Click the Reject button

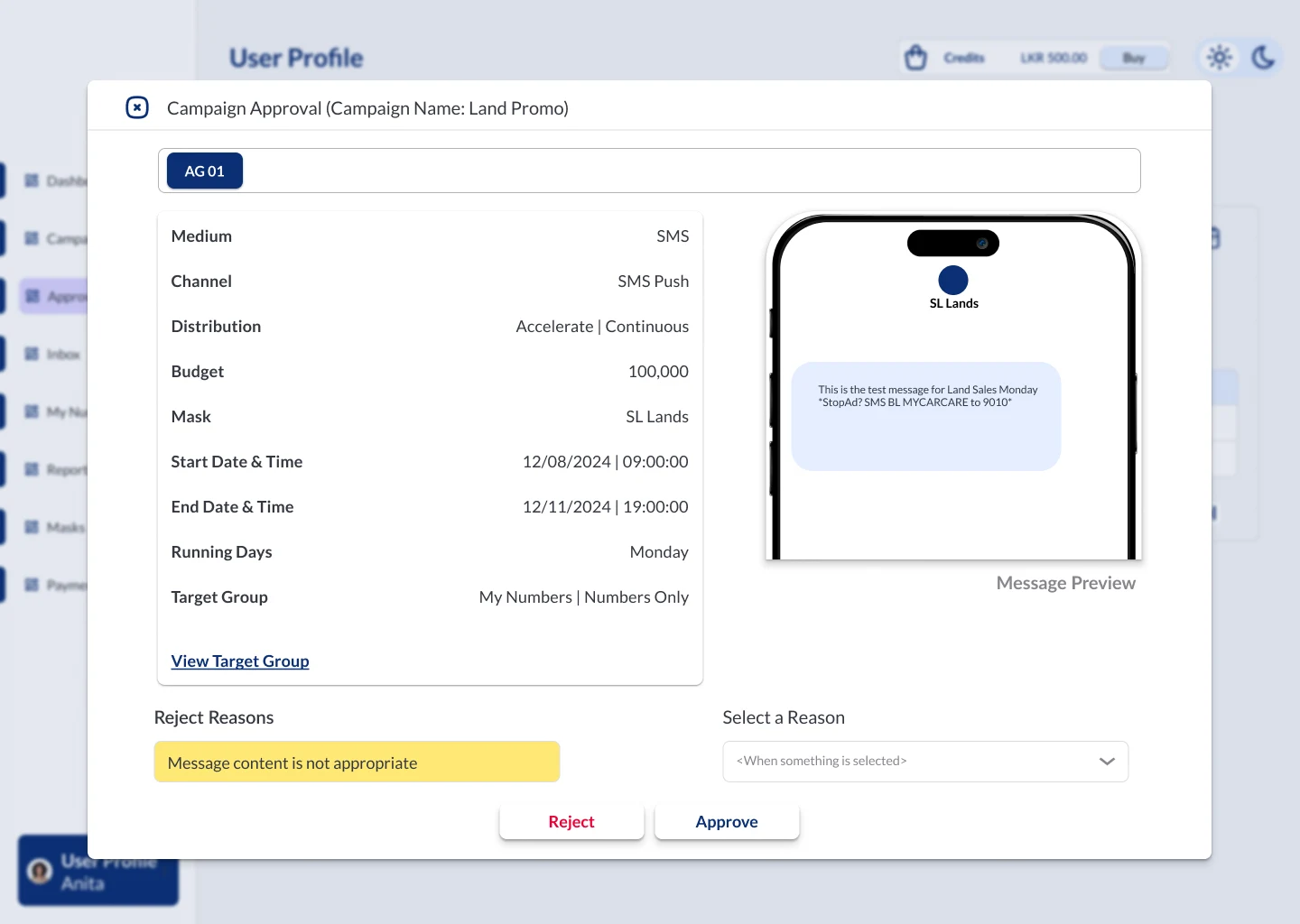pyautogui.click(x=571, y=822)
